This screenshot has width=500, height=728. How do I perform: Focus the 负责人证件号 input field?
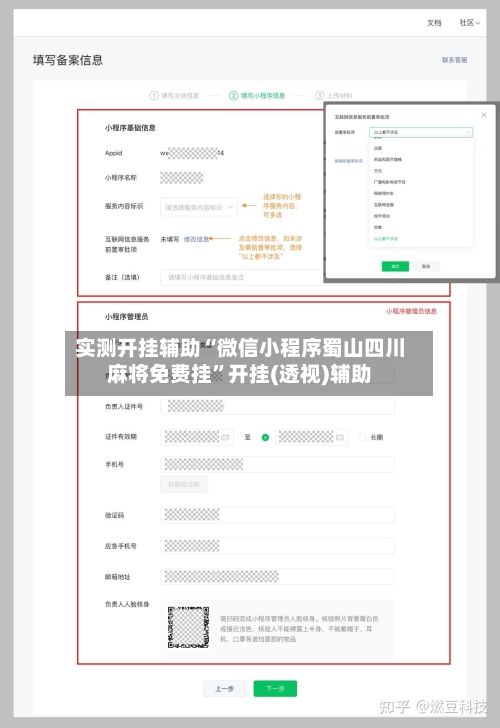(x=277, y=406)
